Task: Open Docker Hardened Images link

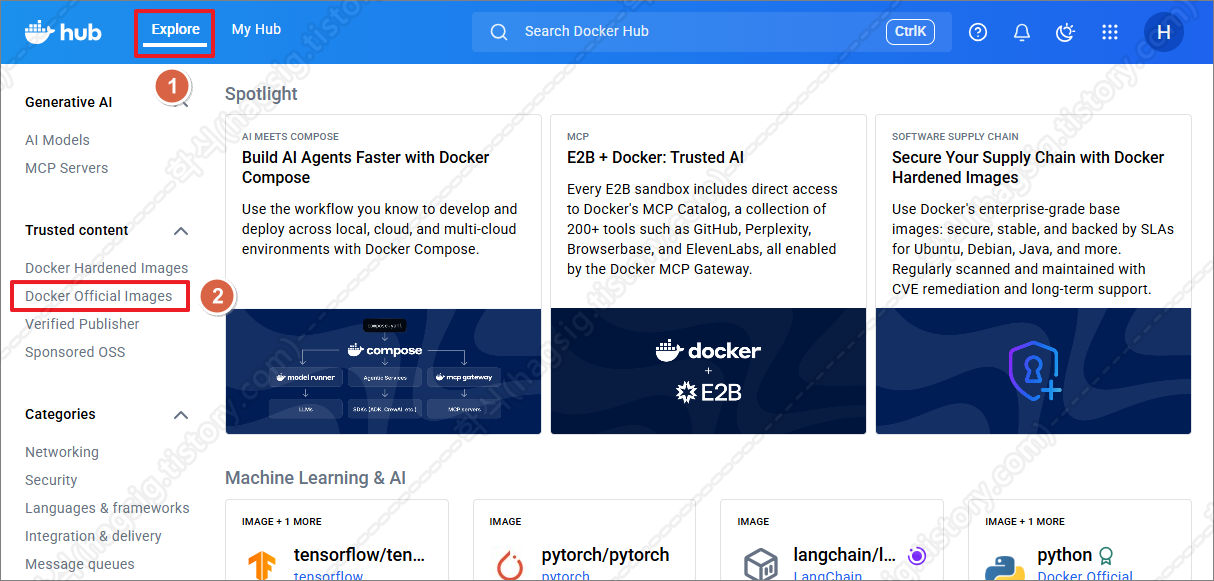Action: 107,268
